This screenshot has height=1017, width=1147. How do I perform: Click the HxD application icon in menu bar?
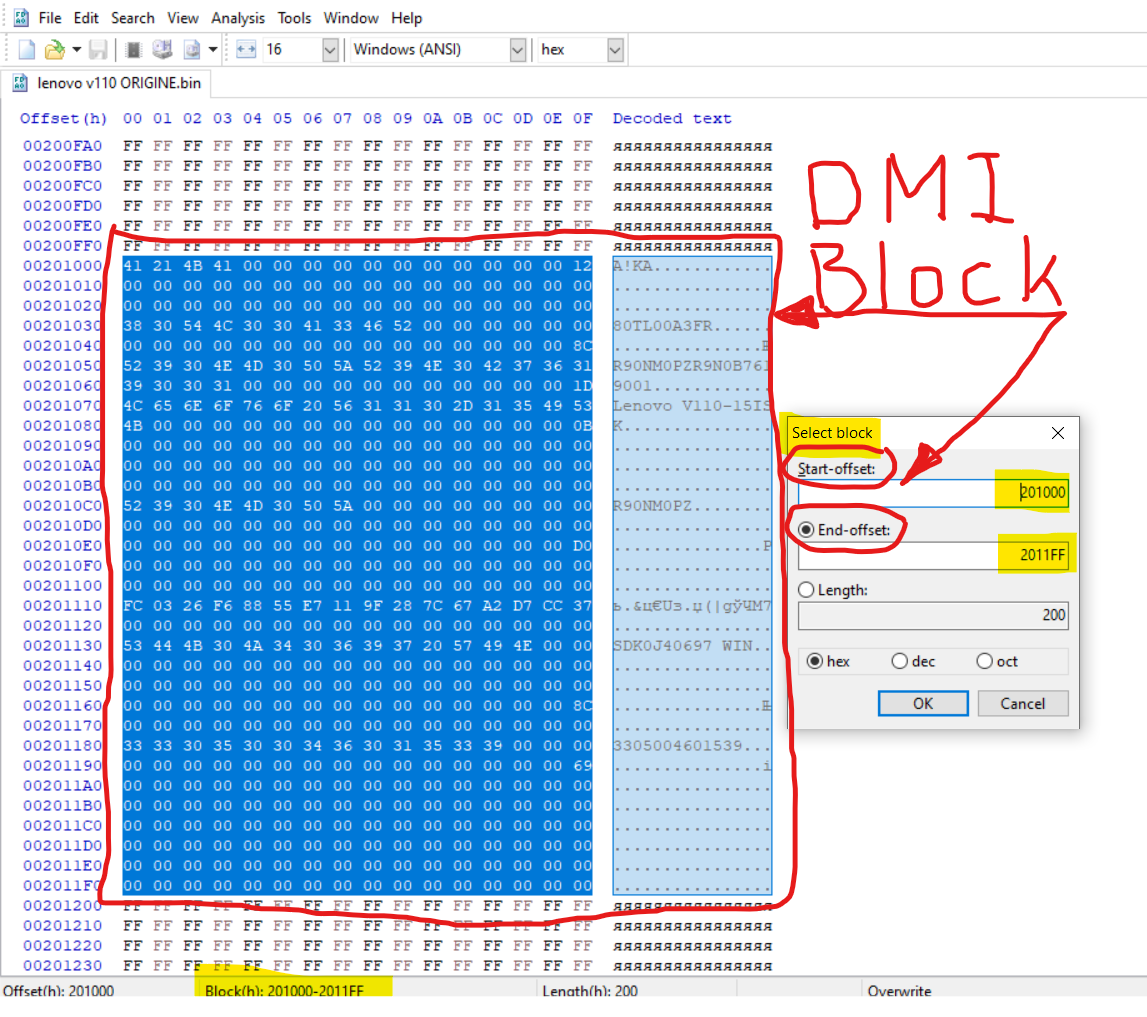tap(21, 18)
